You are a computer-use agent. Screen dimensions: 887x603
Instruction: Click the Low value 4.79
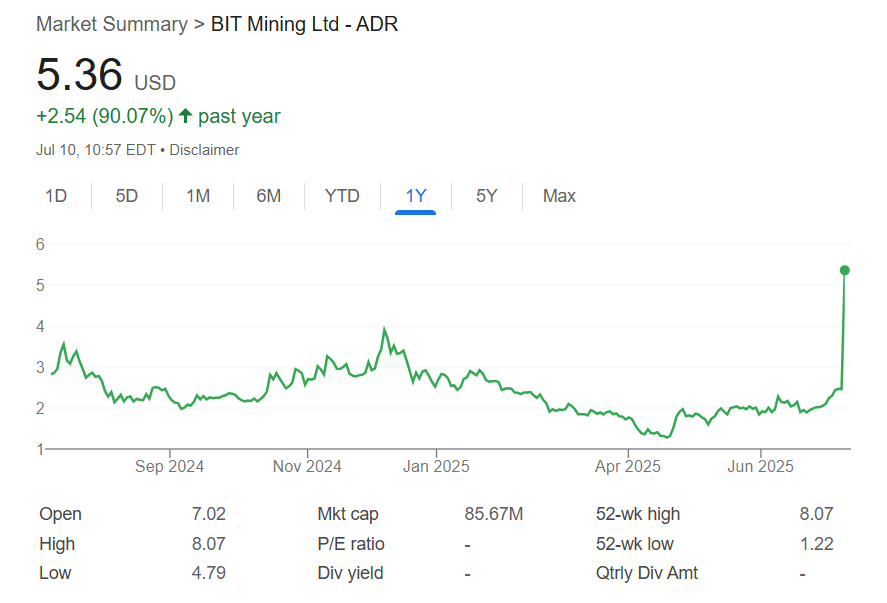click(x=209, y=572)
